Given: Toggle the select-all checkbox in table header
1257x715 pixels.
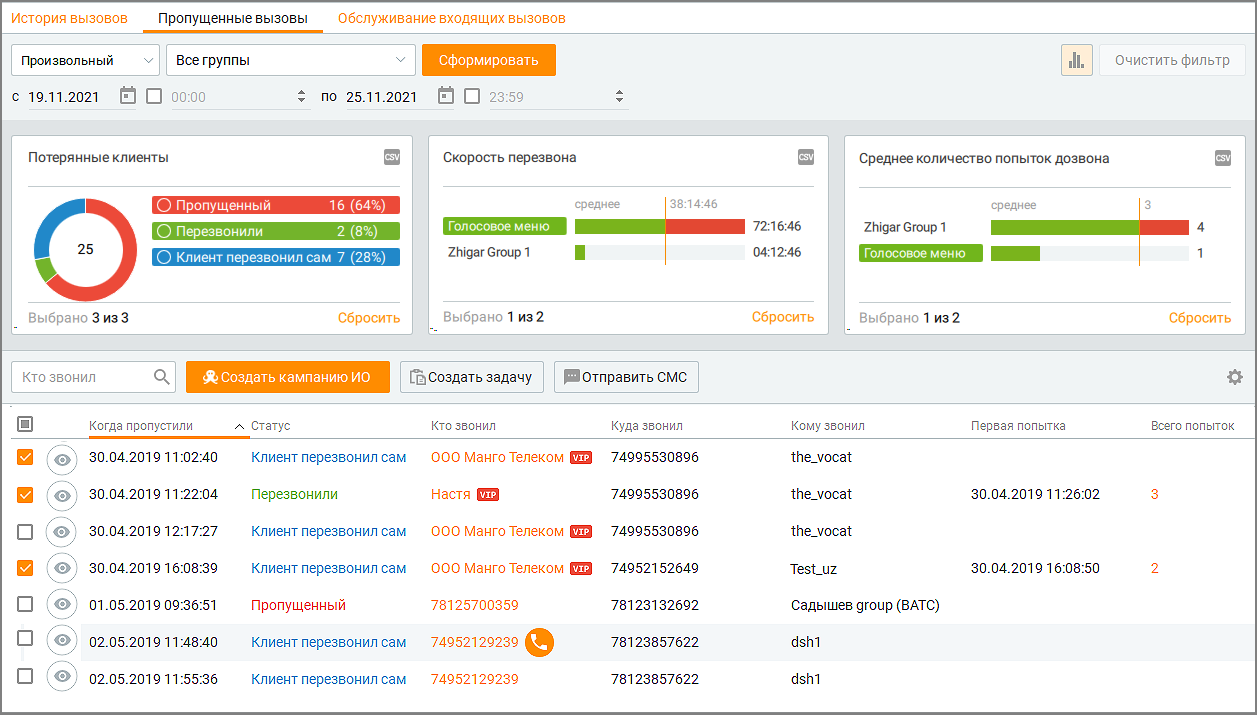Looking at the screenshot, I should 25,424.
